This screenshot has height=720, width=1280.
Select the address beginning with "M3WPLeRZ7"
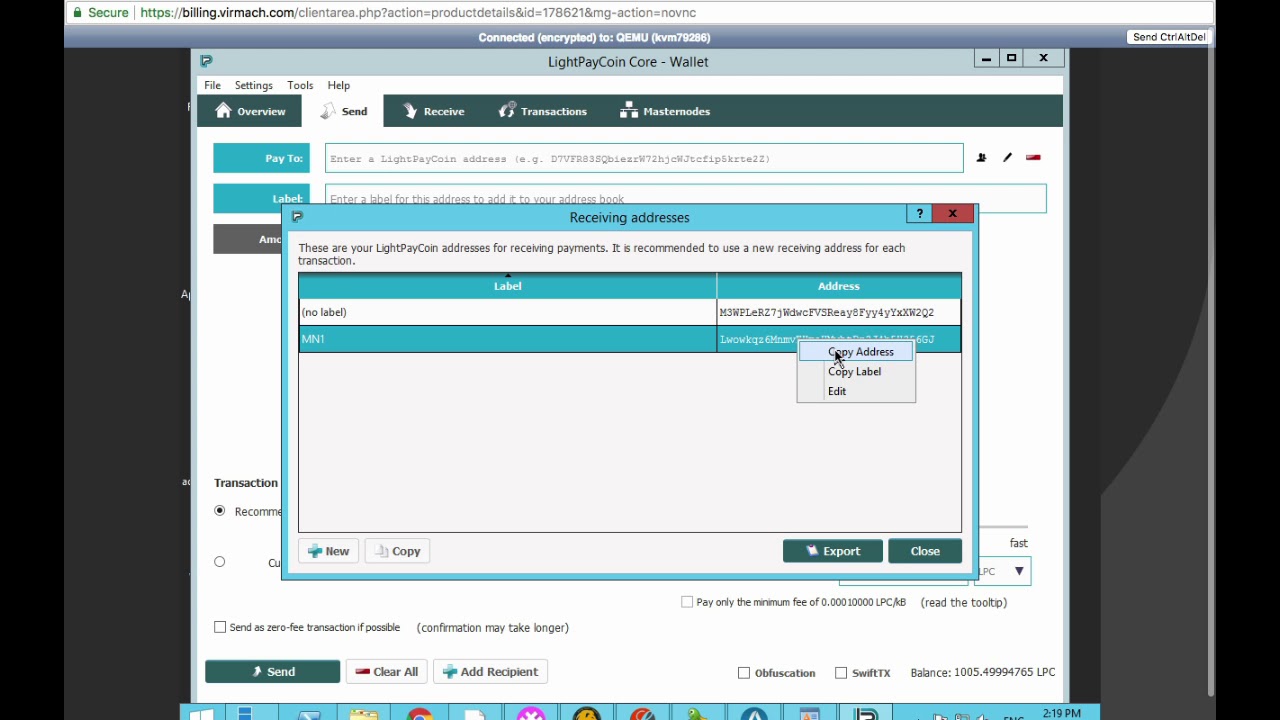click(827, 312)
